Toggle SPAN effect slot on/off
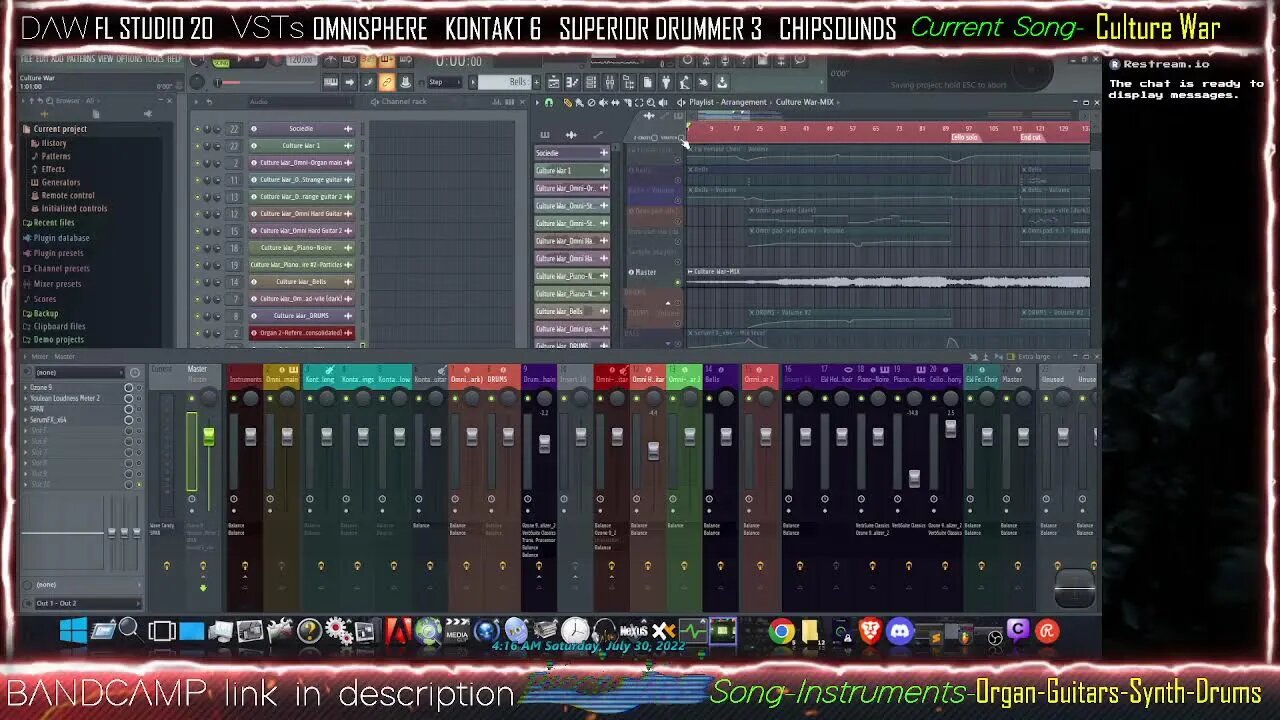This screenshot has width=1280, height=720. [x=139, y=409]
